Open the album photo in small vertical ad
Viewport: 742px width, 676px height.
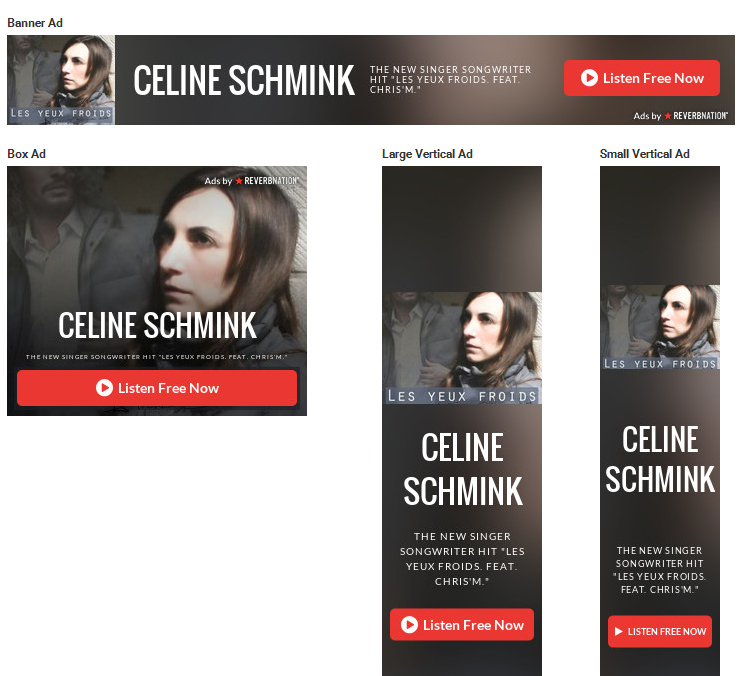pos(660,327)
